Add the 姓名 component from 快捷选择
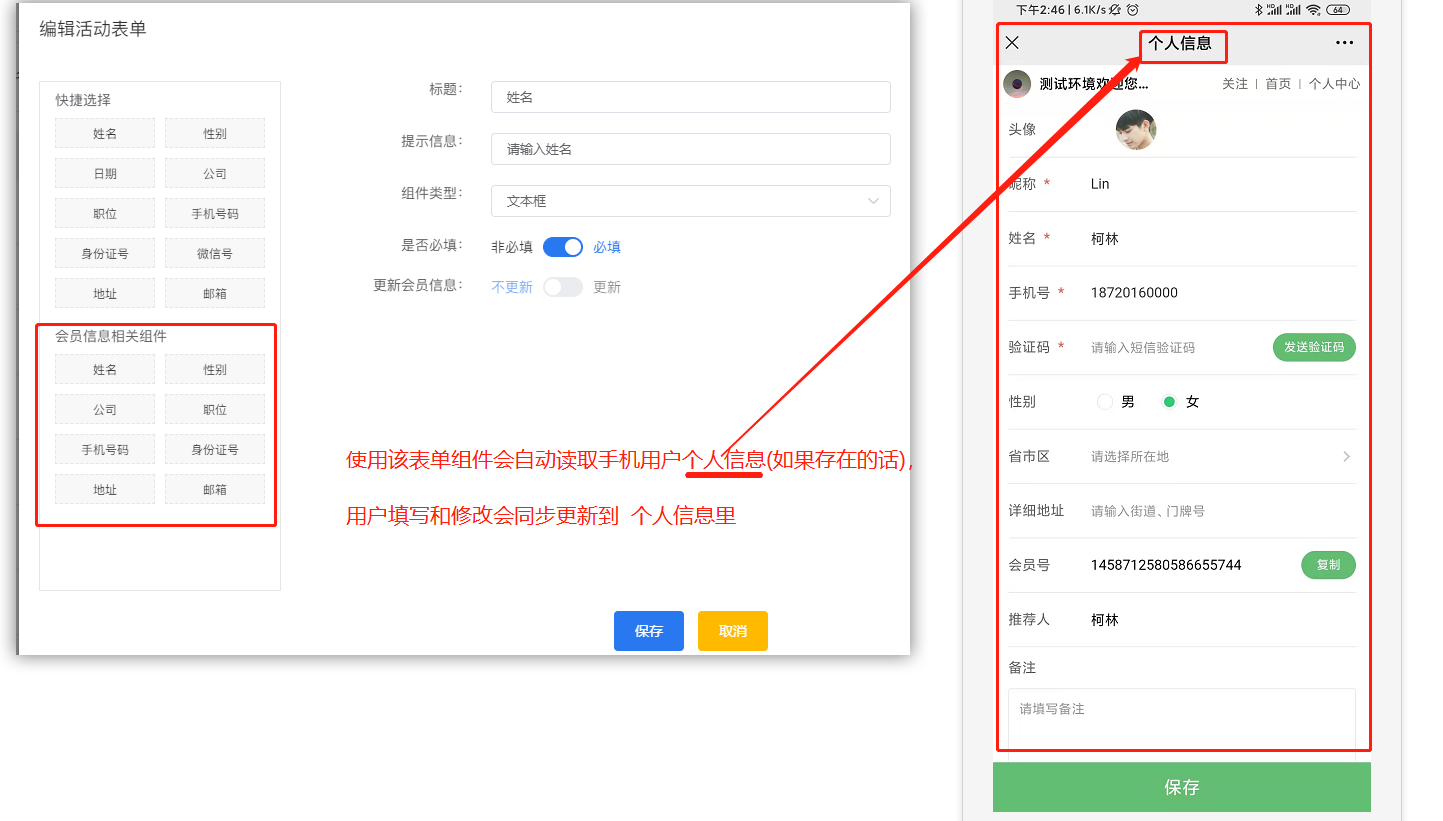The image size is (1443, 821). coord(105,133)
